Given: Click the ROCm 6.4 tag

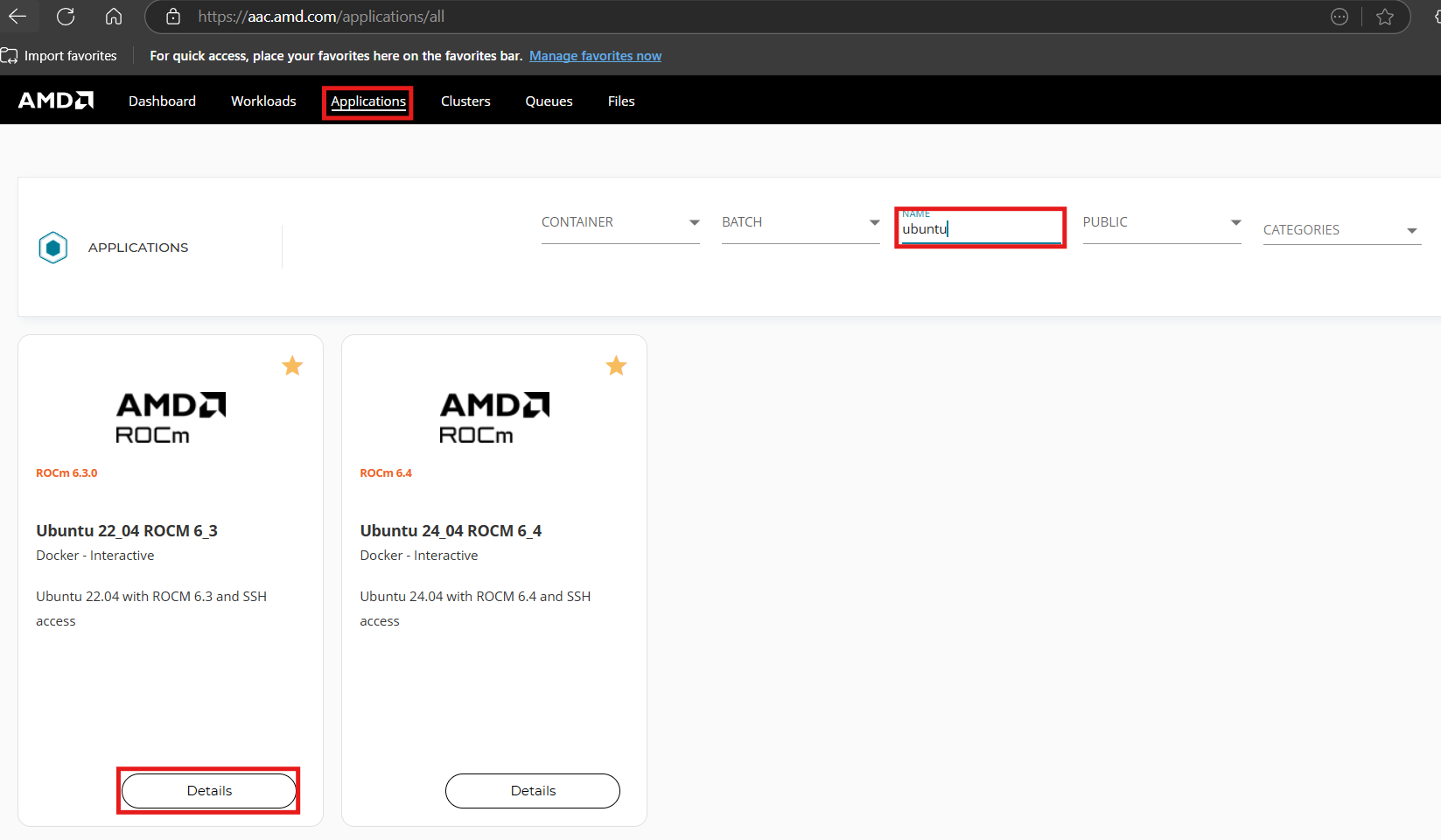Looking at the screenshot, I should [x=386, y=473].
